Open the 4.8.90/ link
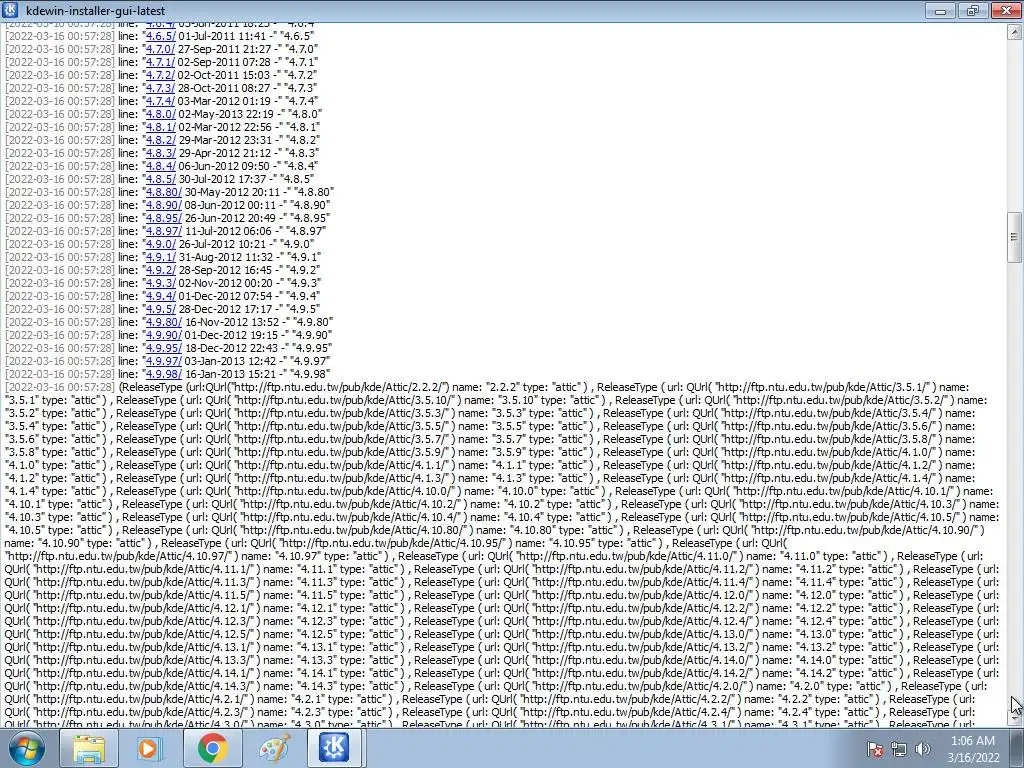Image resolution: width=1024 pixels, height=768 pixels. 163,205
